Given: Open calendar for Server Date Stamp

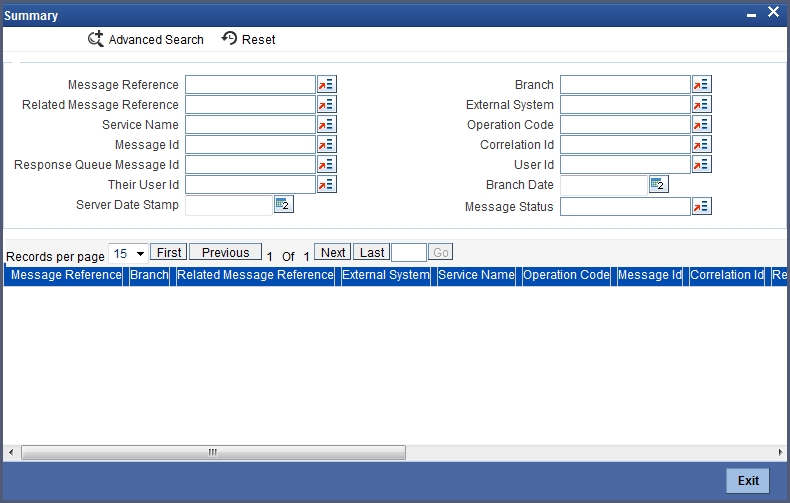Looking at the screenshot, I should click(x=284, y=204).
